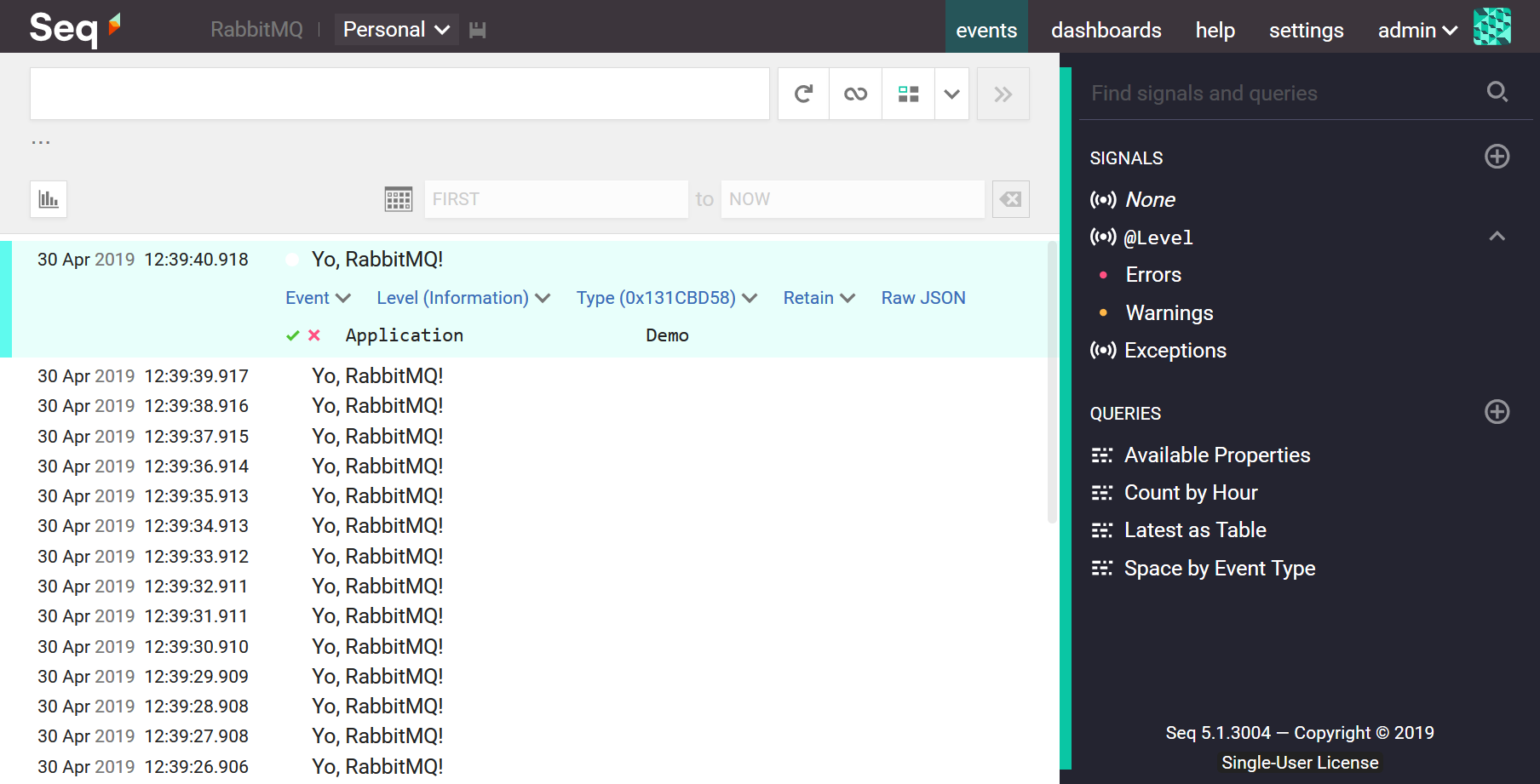
Task: Run the Available Properties query
Action: [x=1217, y=455]
